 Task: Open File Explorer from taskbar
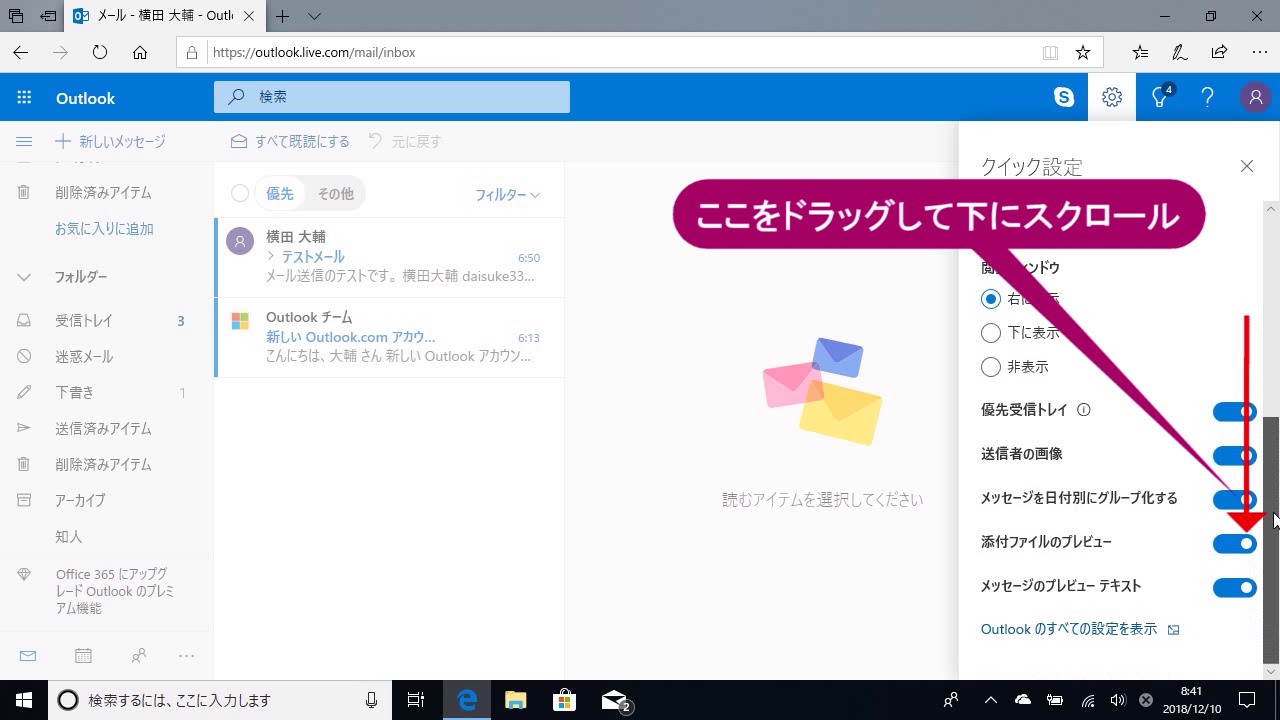[x=515, y=700]
